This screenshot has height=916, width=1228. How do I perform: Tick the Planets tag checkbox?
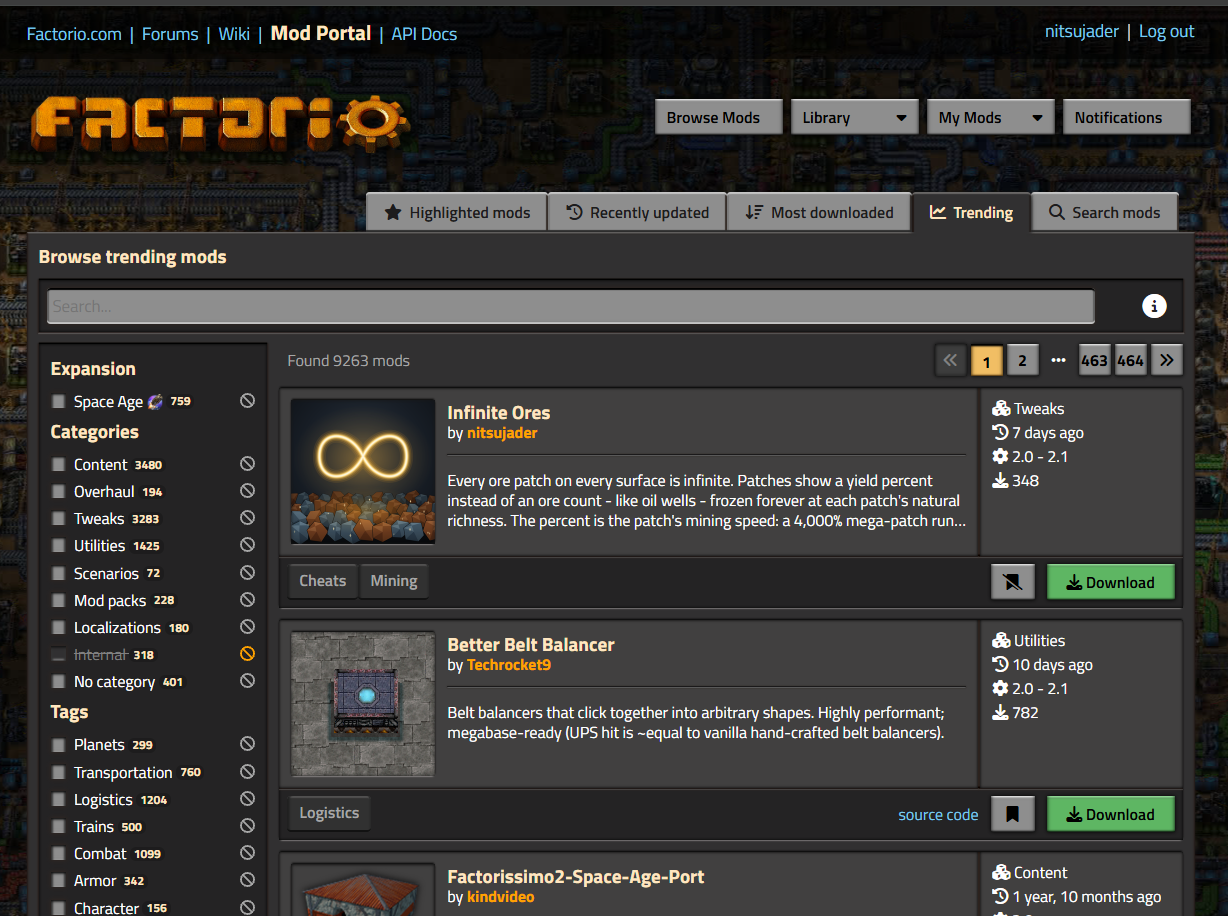pos(59,744)
